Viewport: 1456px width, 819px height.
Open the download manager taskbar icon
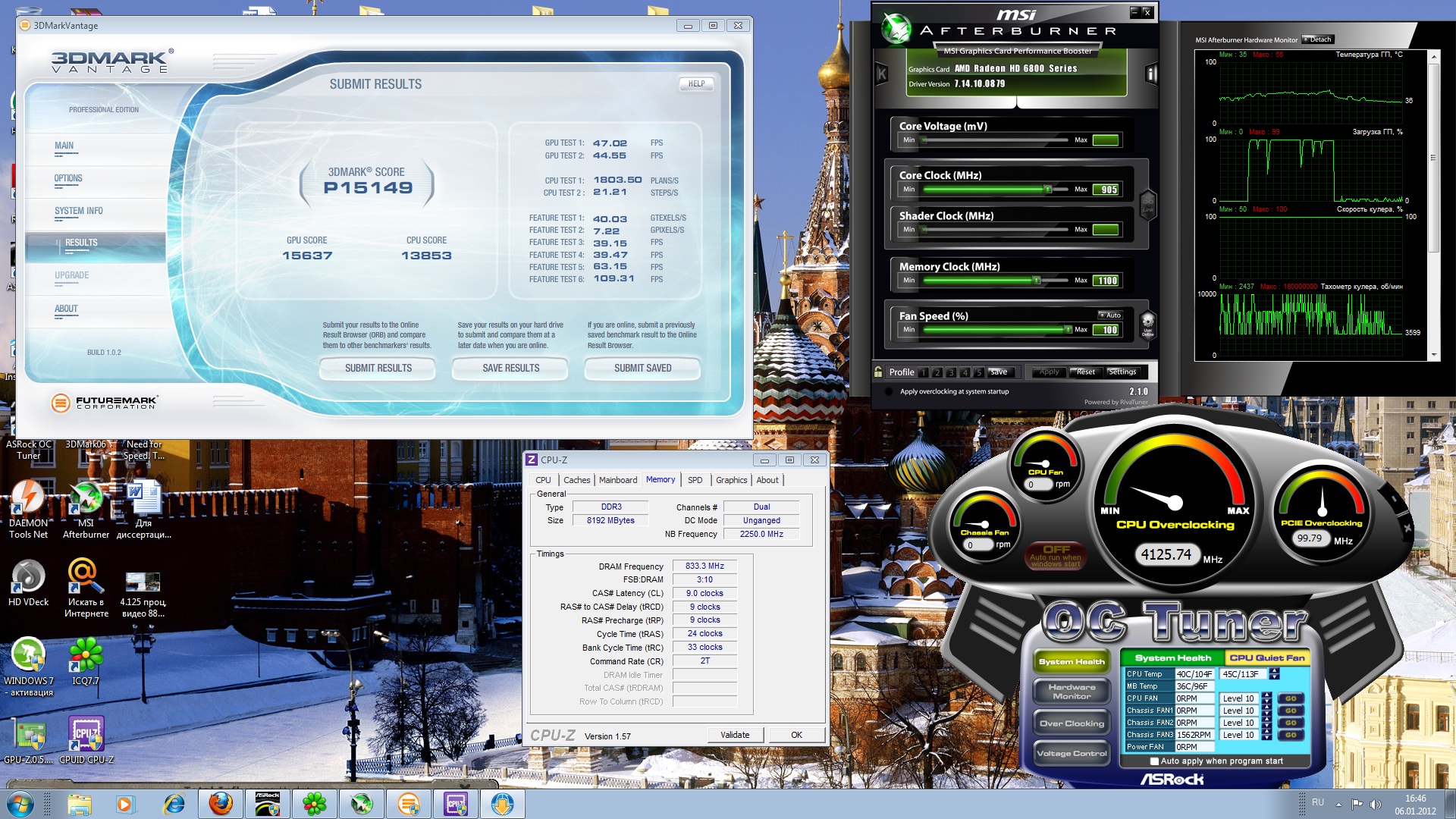[503, 804]
